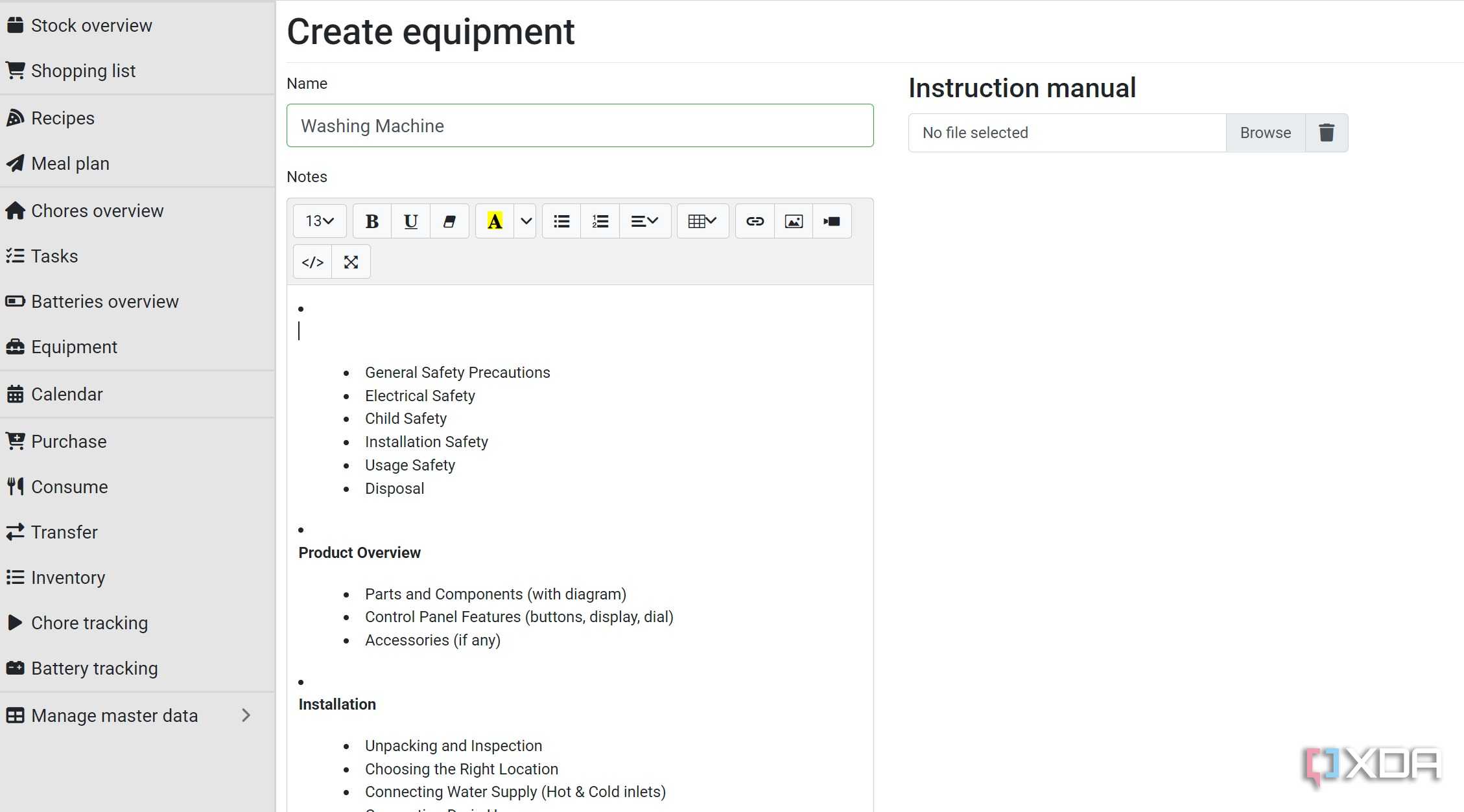The width and height of the screenshot is (1464, 812).
Task: Open Batteries overview
Action: pos(137,301)
